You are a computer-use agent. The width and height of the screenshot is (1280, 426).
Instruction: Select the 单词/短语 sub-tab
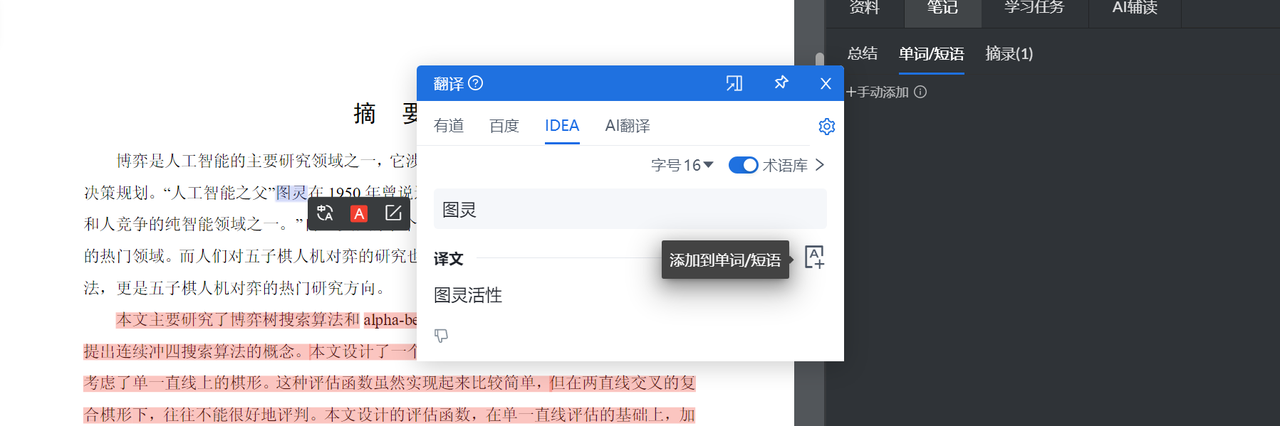click(931, 54)
